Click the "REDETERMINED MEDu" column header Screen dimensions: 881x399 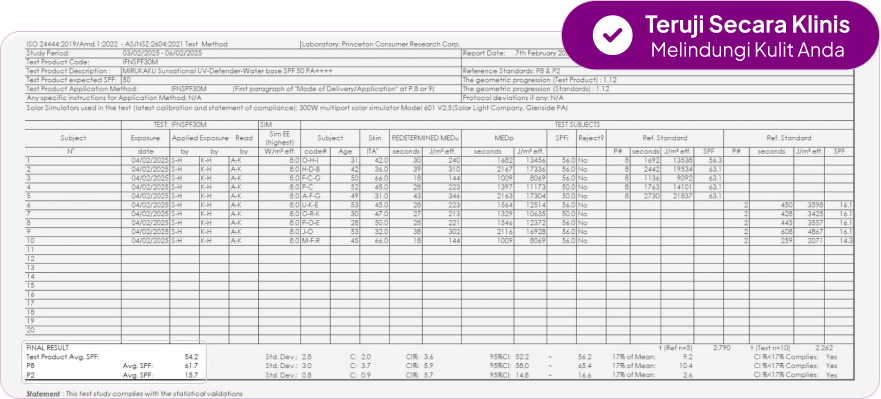[425, 138]
